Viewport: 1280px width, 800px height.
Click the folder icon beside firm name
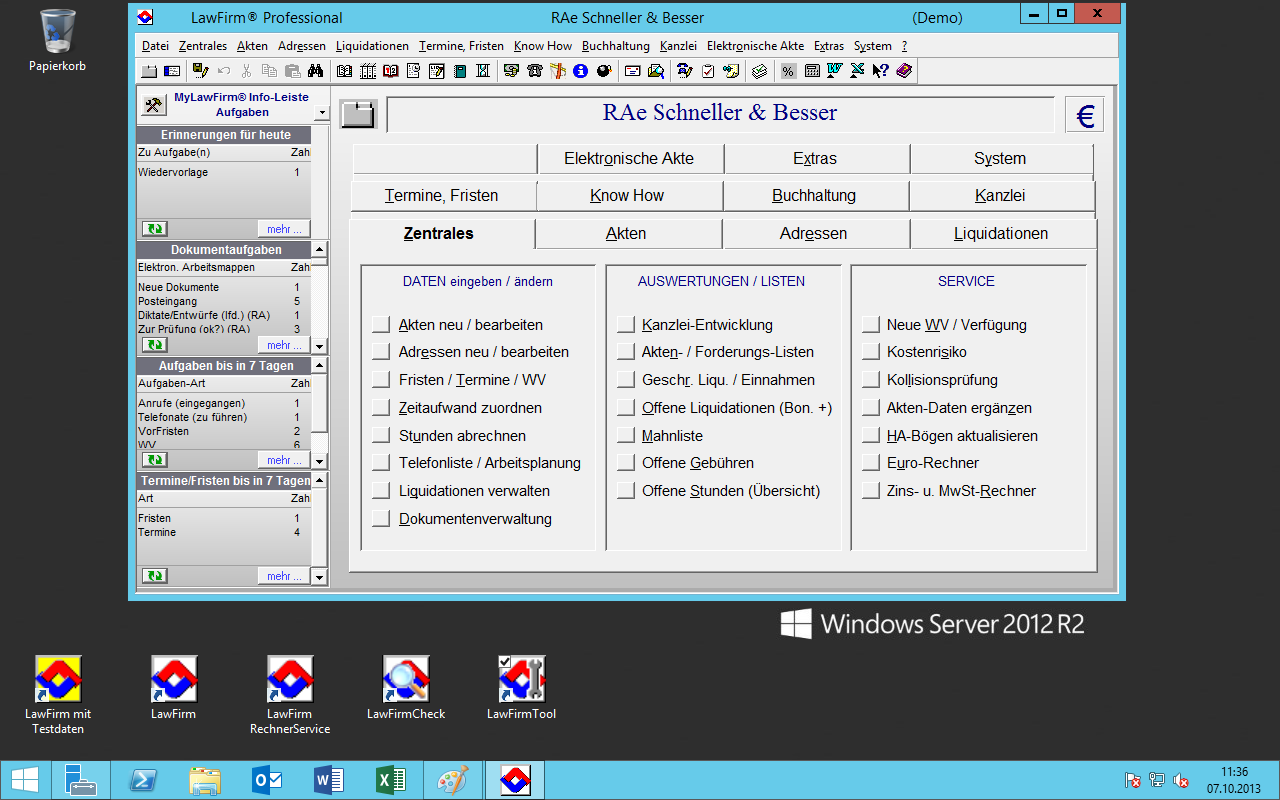(x=358, y=114)
